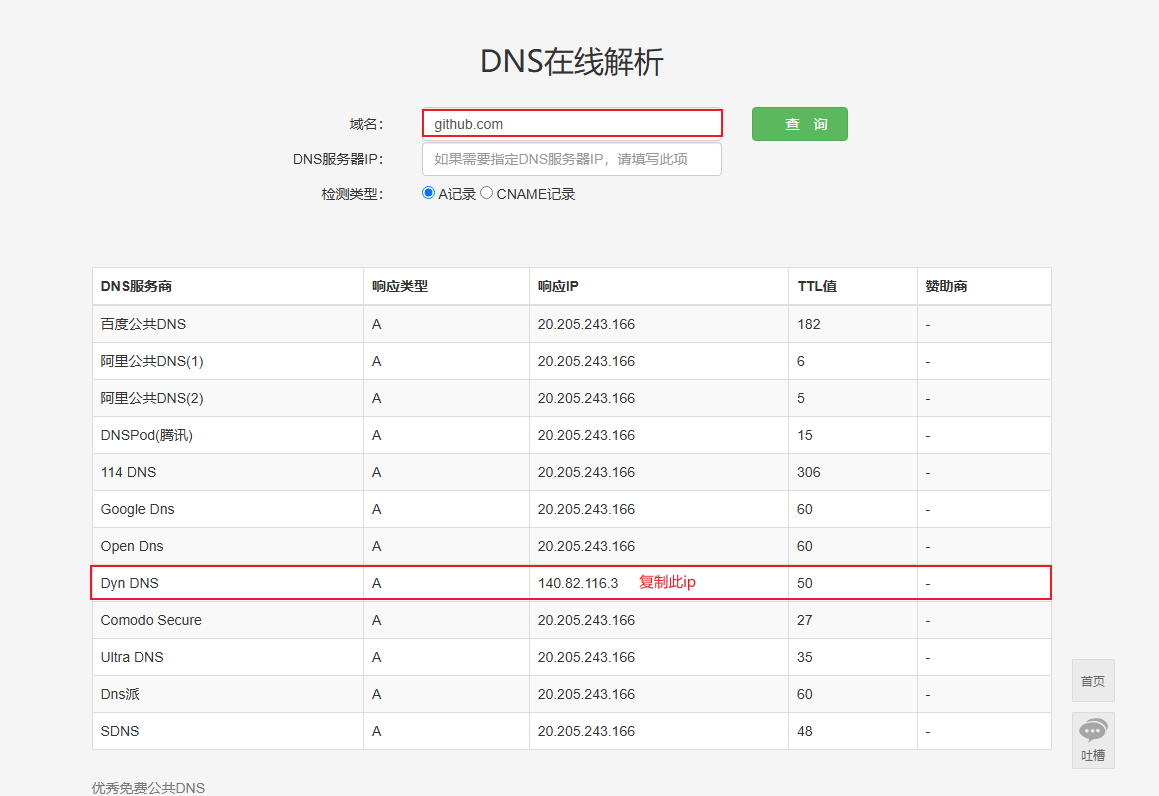This screenshot has height=796, width=1159.
Task: Click the DNS服务商 column header
Action: 136,286
